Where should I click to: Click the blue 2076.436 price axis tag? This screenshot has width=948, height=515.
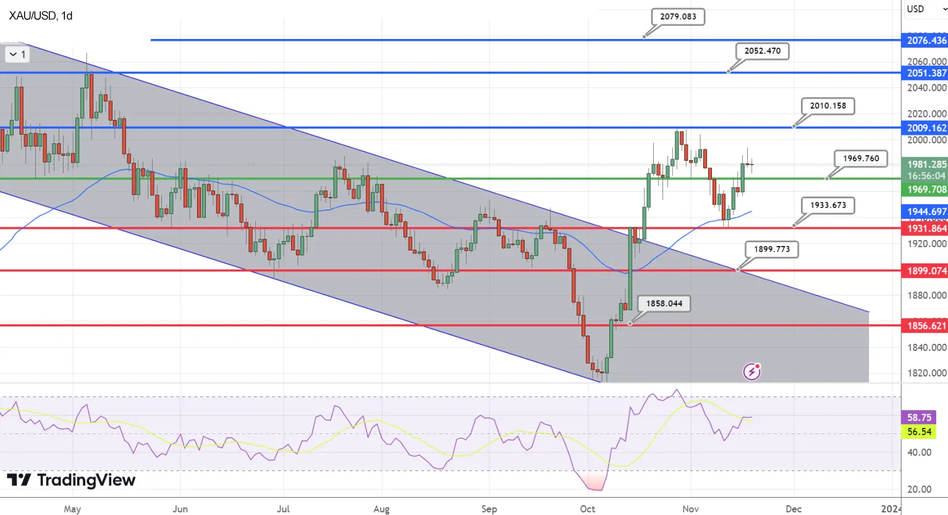[923, 41]
